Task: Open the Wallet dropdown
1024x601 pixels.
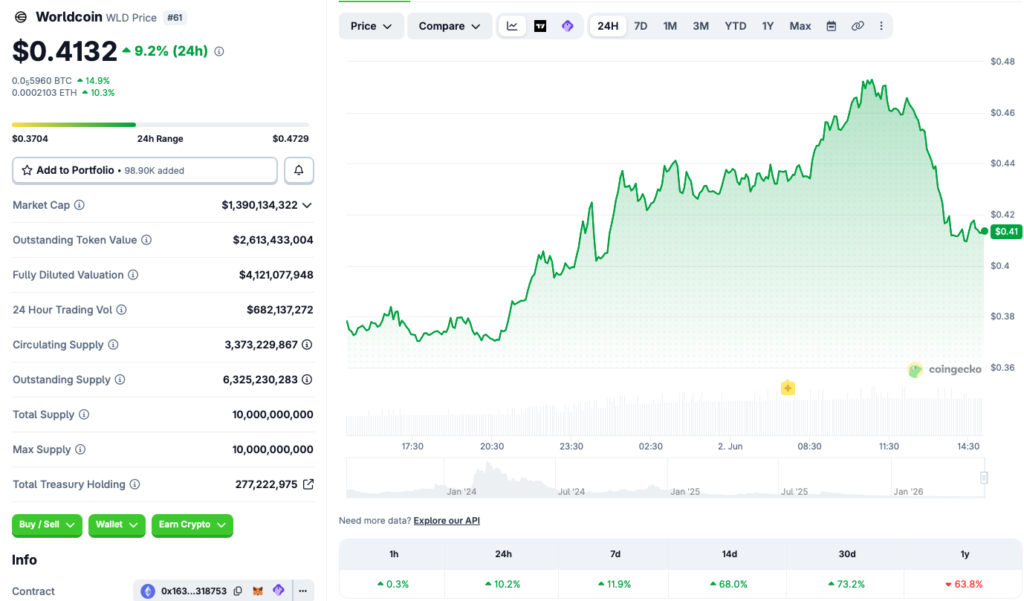Action: 117,525
